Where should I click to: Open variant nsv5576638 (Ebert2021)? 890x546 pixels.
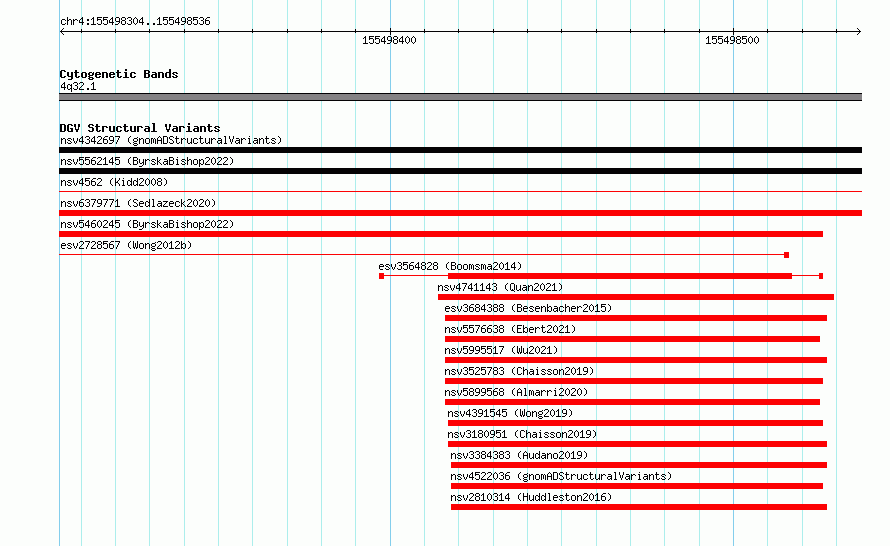click(x=510, y=329)
